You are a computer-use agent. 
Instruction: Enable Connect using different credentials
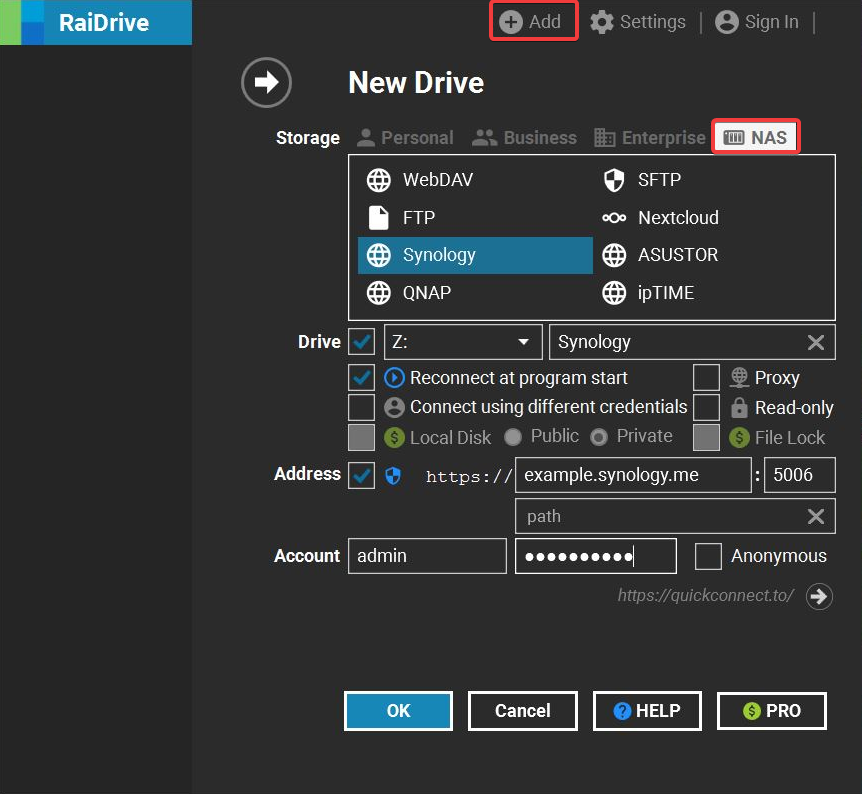pyautogui.click(x=361, y=407)
